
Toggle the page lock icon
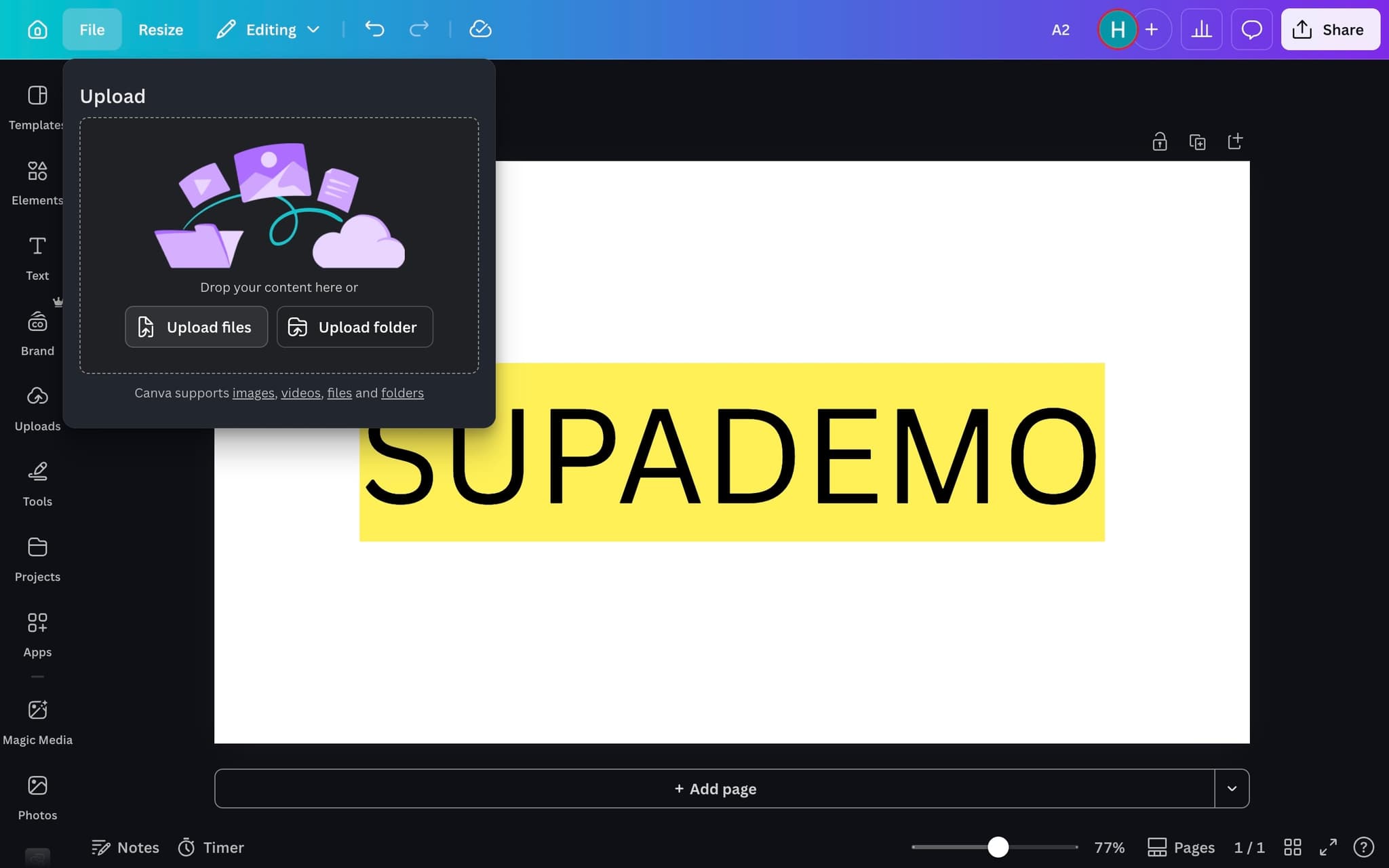point(1159,142)
